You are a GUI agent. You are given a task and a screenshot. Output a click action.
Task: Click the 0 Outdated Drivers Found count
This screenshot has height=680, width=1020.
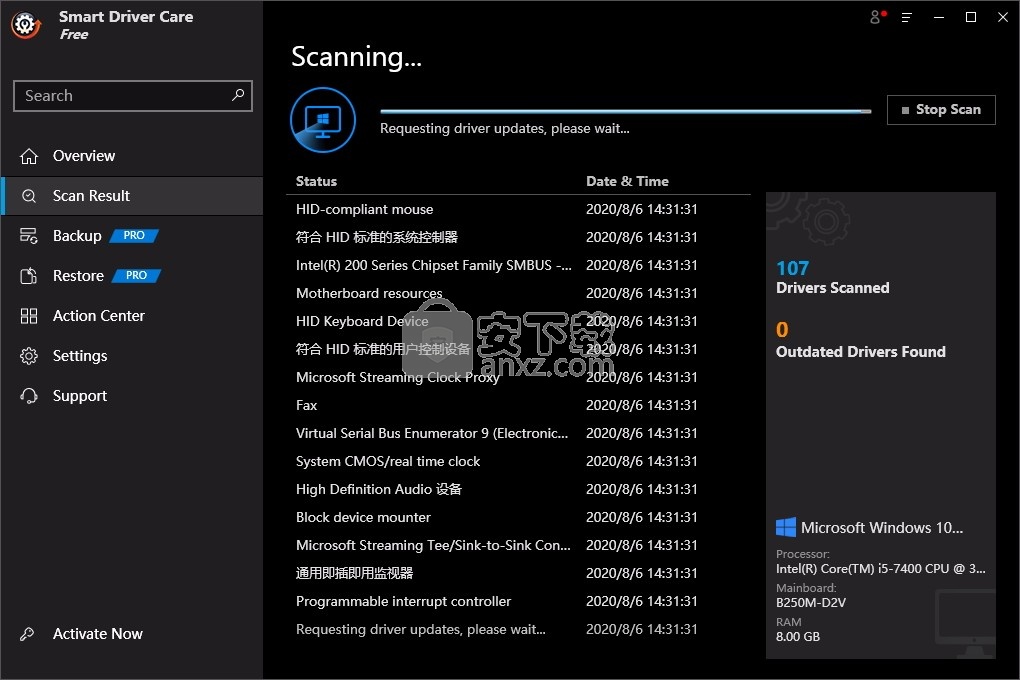pyautogui.click(x=782, y=330)
